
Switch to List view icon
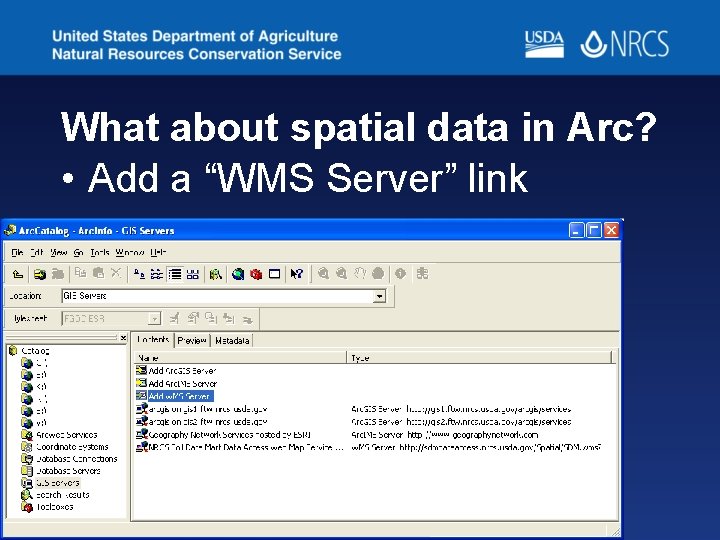coord(157,274)
